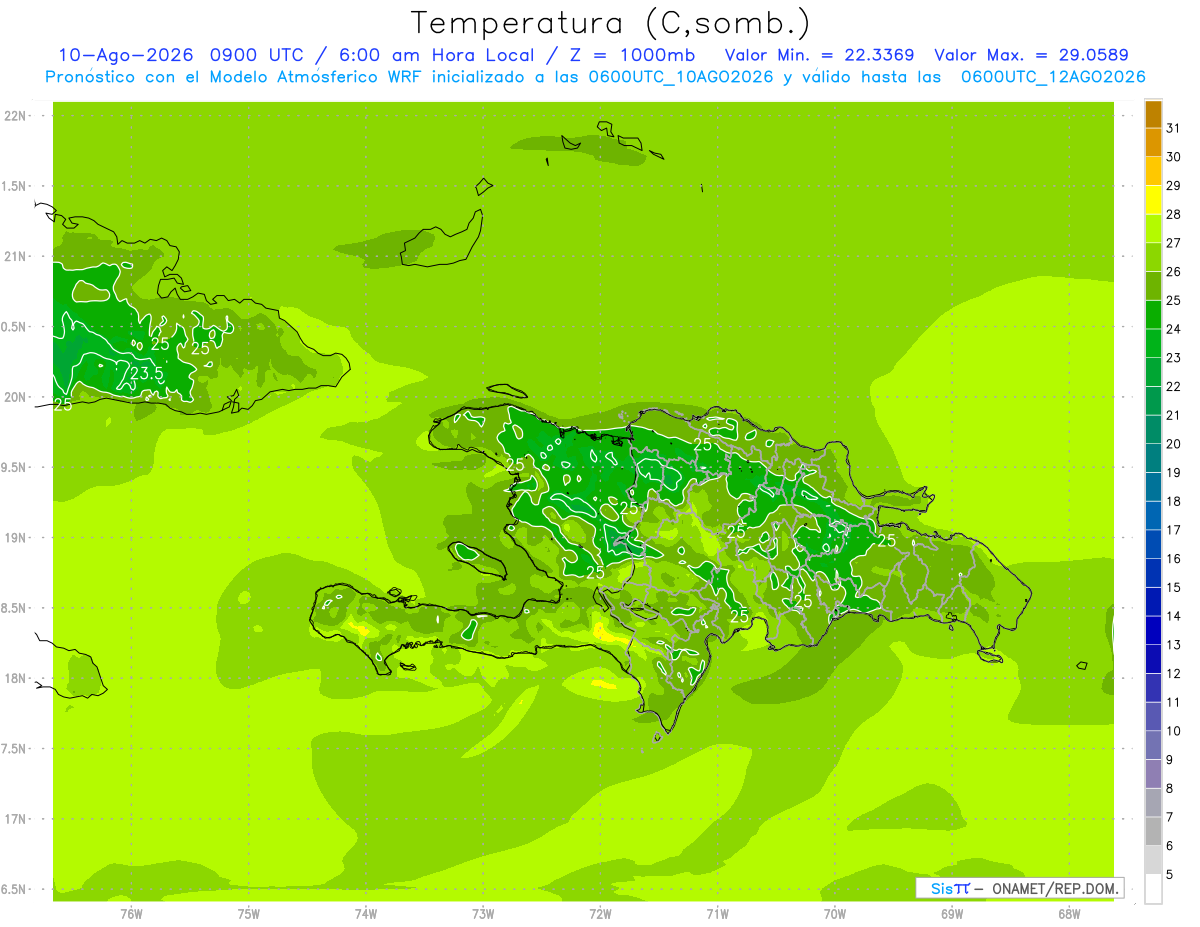Screen dimensions: 1200x927
Task: Click the "17N" latitude axis label
Action: tap(15, 819)
